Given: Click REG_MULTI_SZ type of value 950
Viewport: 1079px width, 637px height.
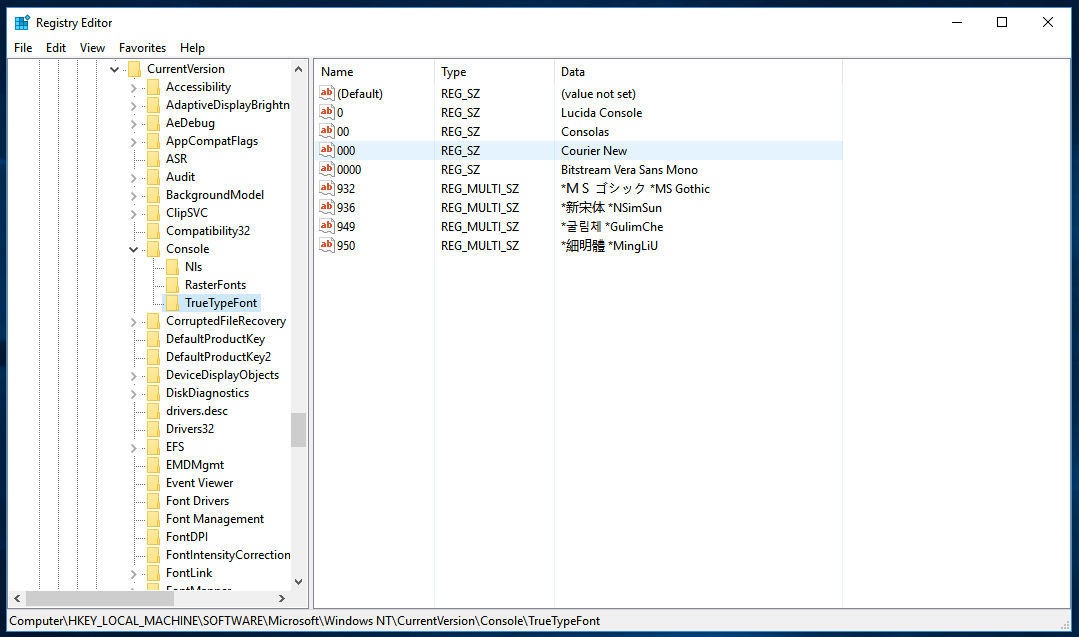Looking at the screenshot, I should point(480,246).
